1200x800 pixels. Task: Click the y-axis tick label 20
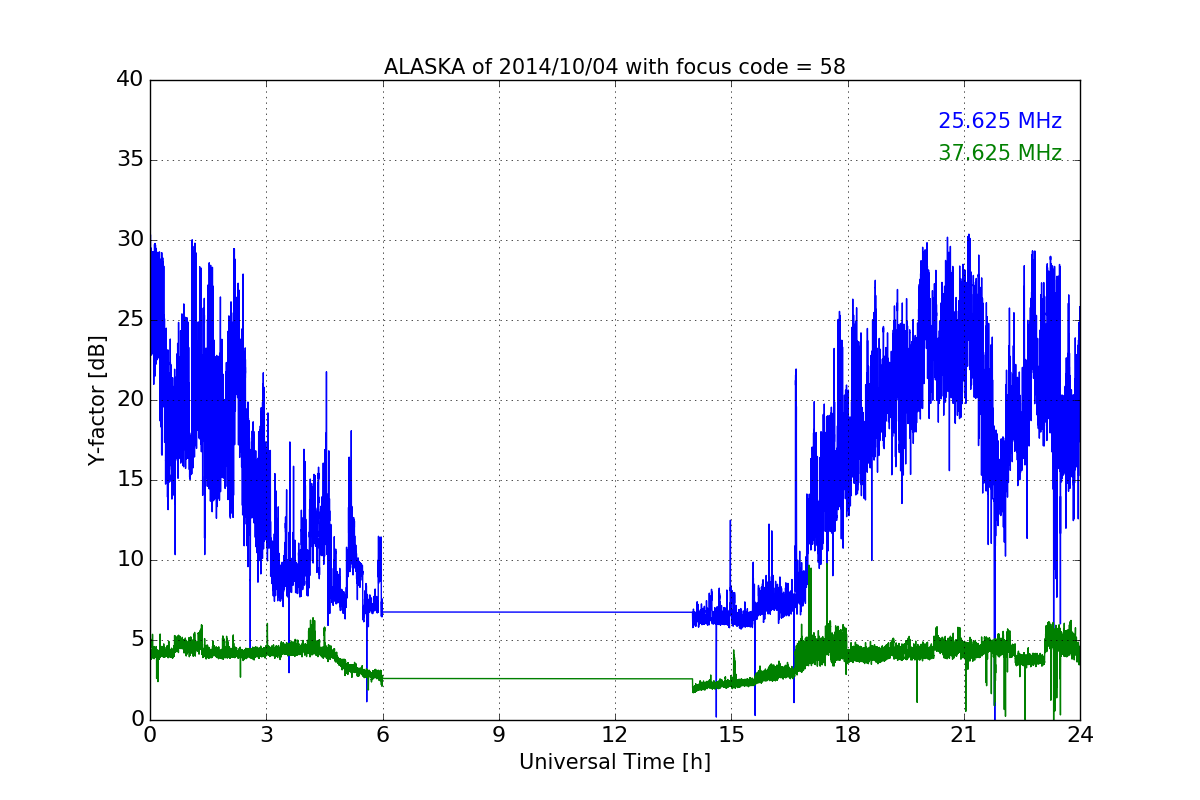click(130, 400)
